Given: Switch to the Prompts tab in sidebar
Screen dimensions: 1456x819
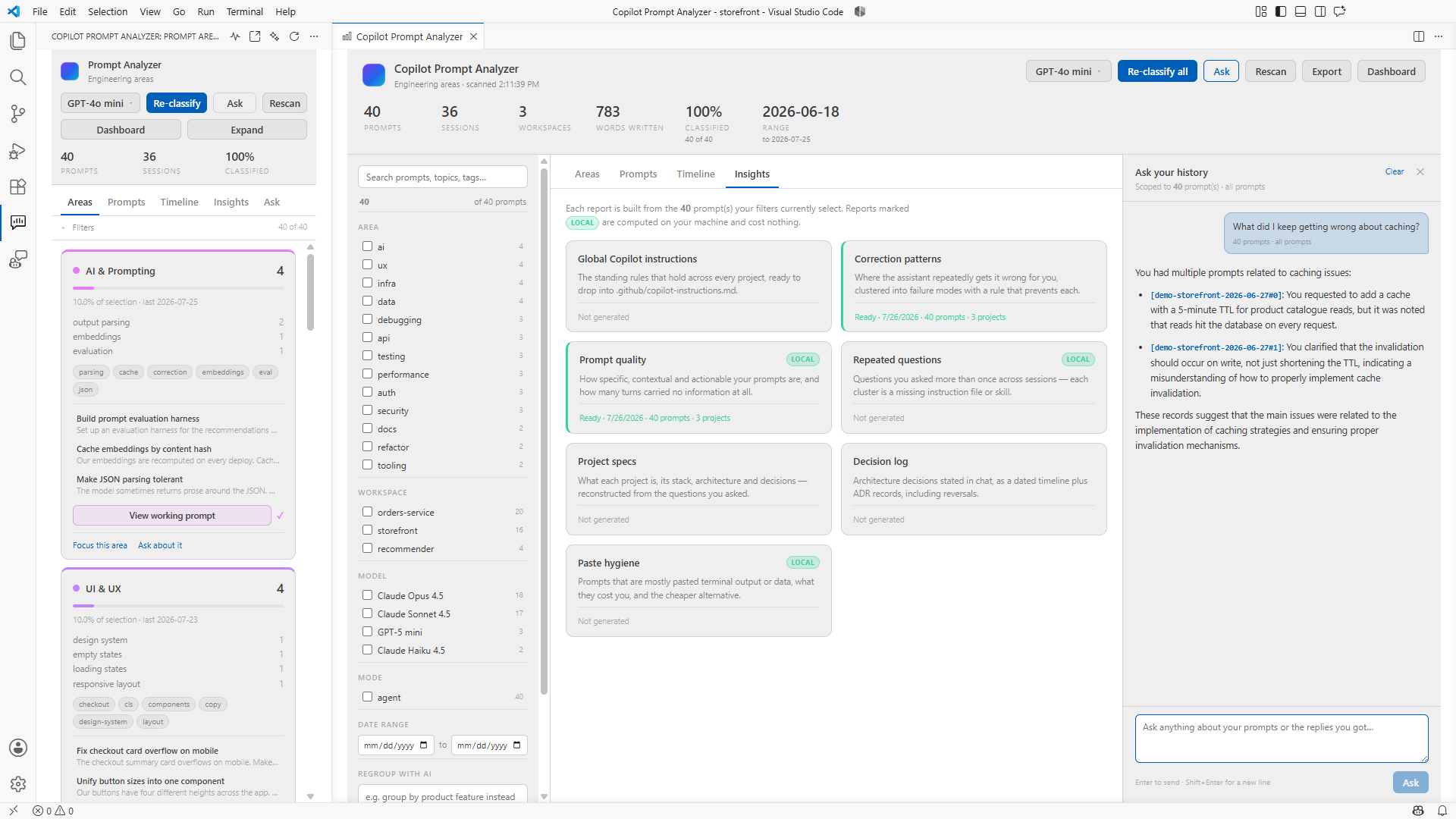Looking at the screenshot, I should pos(126,202).
